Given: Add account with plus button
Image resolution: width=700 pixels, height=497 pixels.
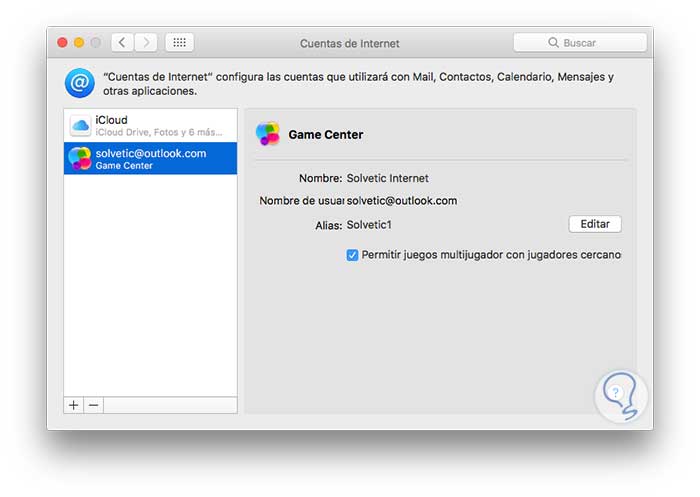Looking at the screenshot, I should pyautogui.click(x=73, y=405).
